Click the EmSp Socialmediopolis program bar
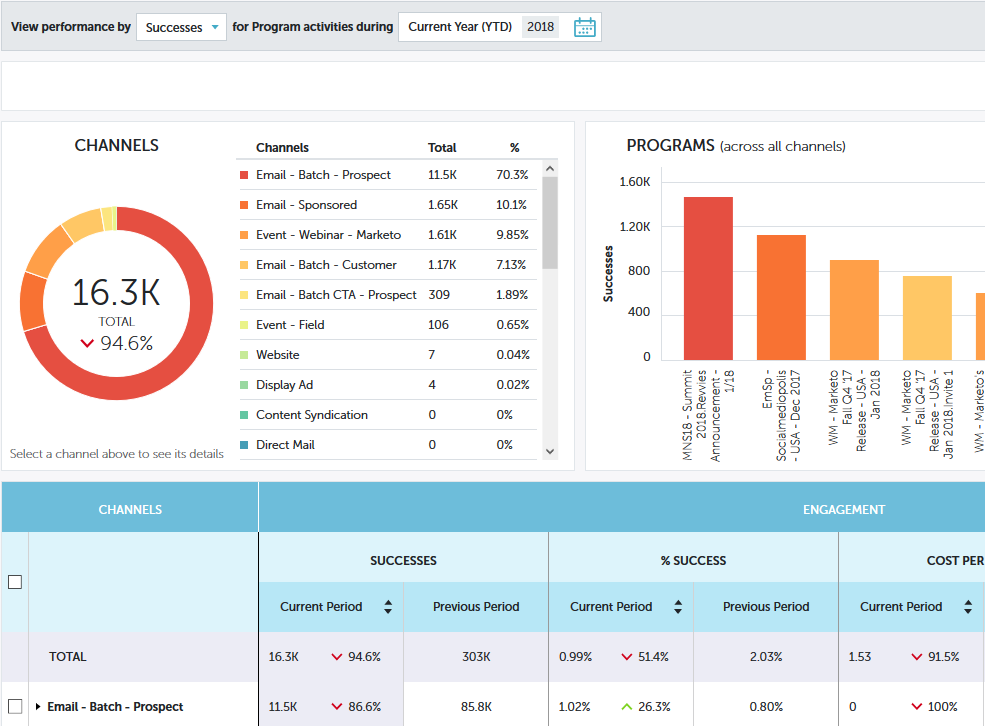Screen dimensions: 985x726 coord(781,297)
